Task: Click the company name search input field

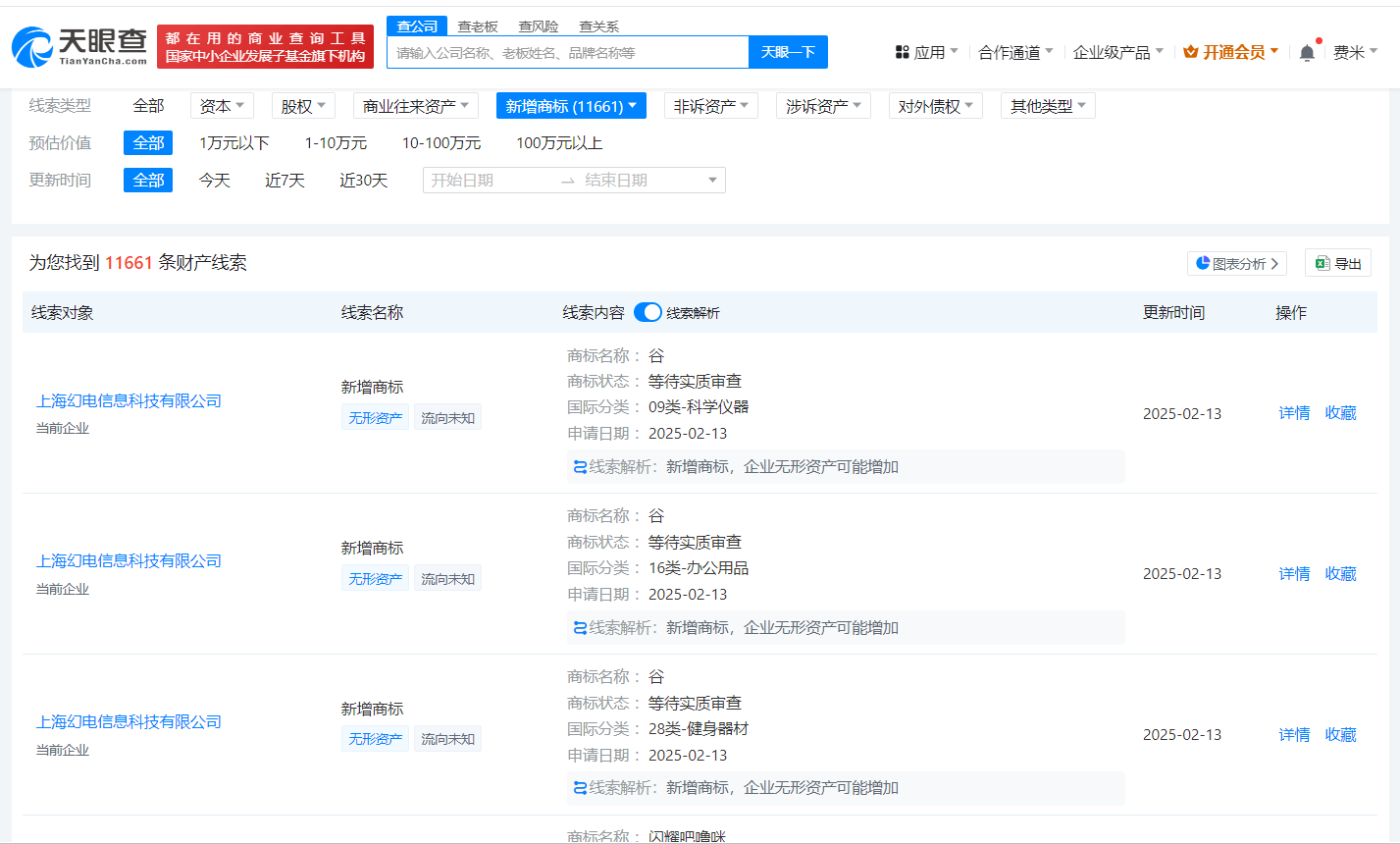Action: [x=567, y=52]
